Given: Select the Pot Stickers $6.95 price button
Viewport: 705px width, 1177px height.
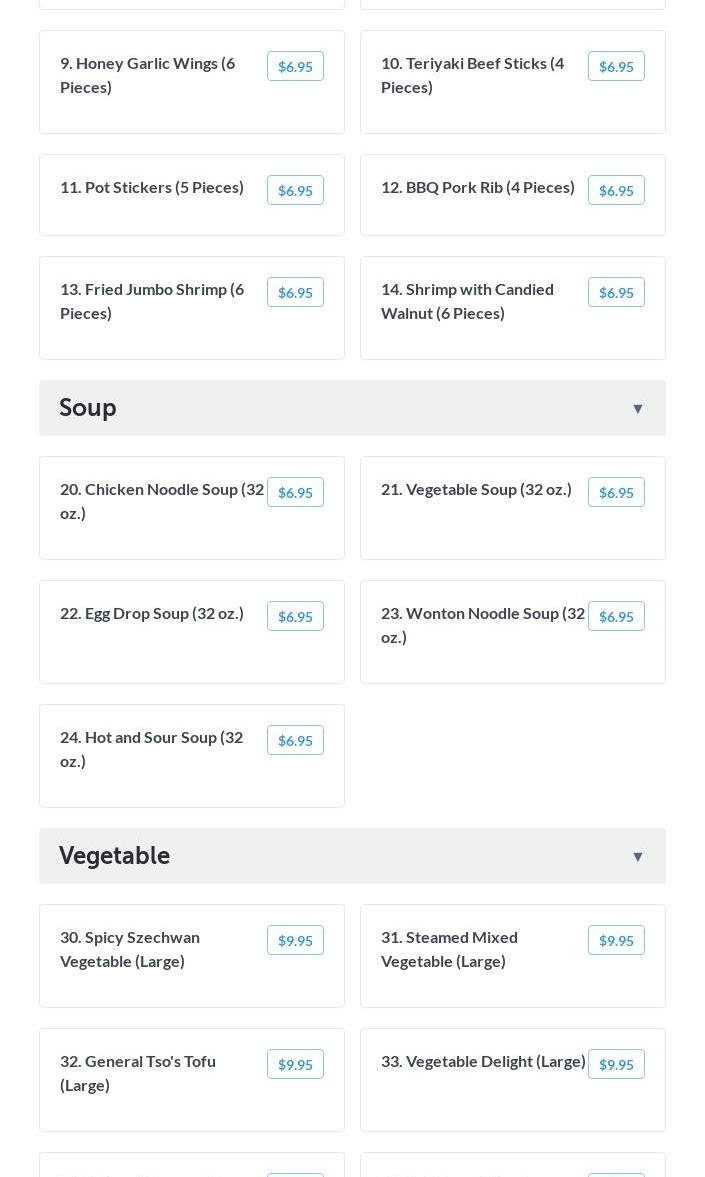Looking at the screenshot, I should click(x=295, y=190).
